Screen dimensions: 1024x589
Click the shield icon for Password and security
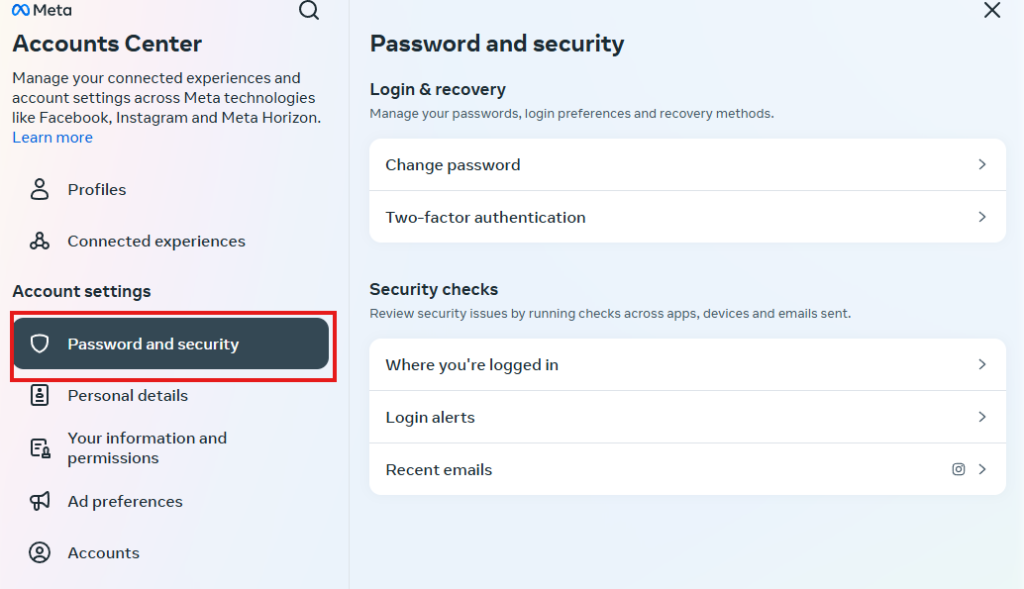pos(40,343)
